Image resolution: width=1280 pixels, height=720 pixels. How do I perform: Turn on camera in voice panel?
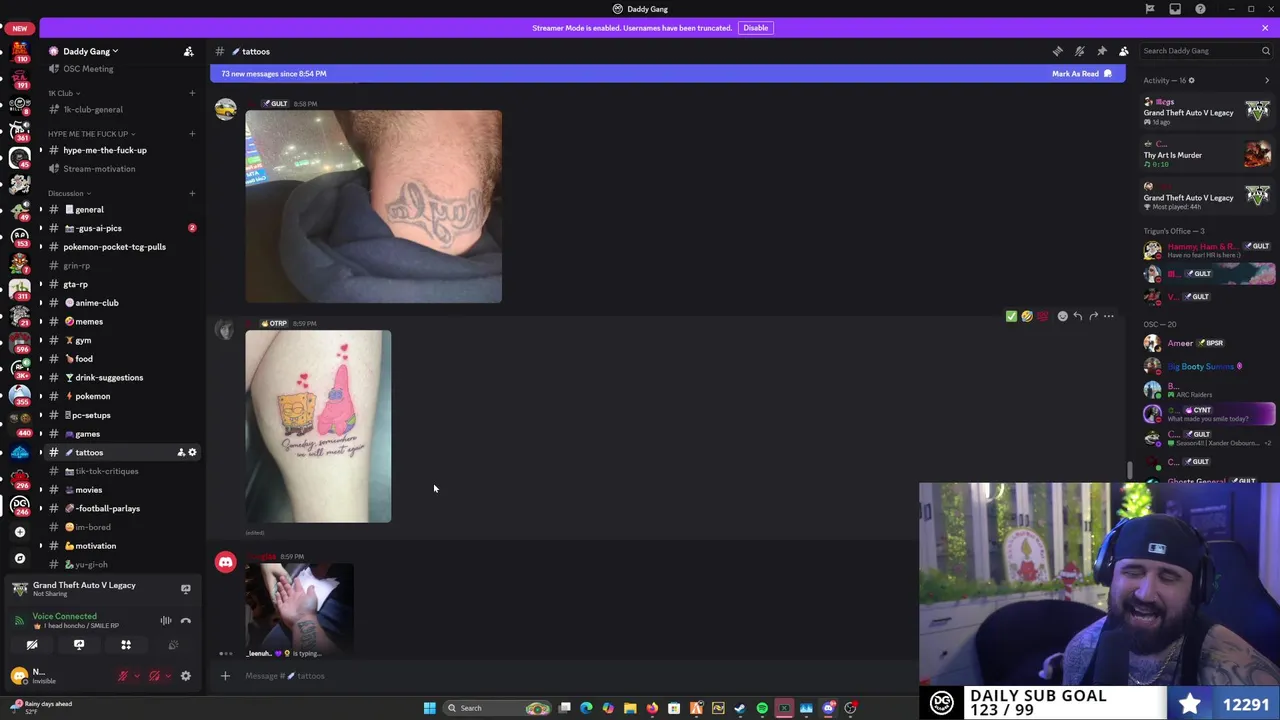coord(32,645)
